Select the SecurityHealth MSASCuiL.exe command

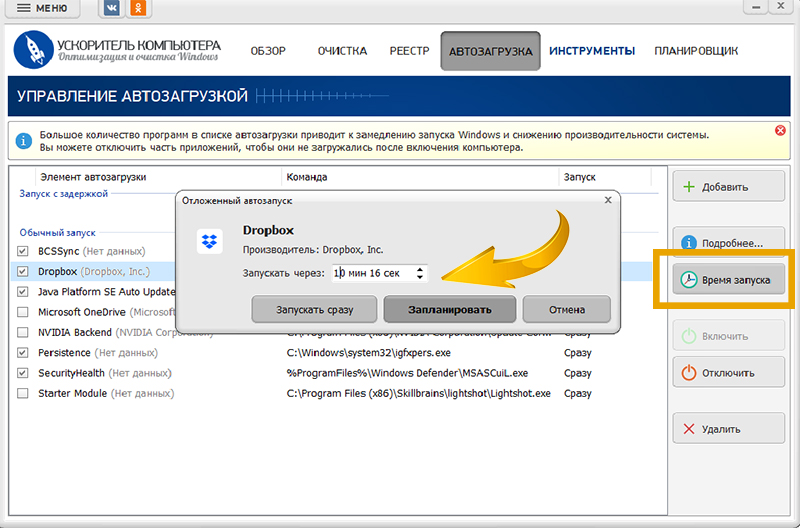(407, 373)
